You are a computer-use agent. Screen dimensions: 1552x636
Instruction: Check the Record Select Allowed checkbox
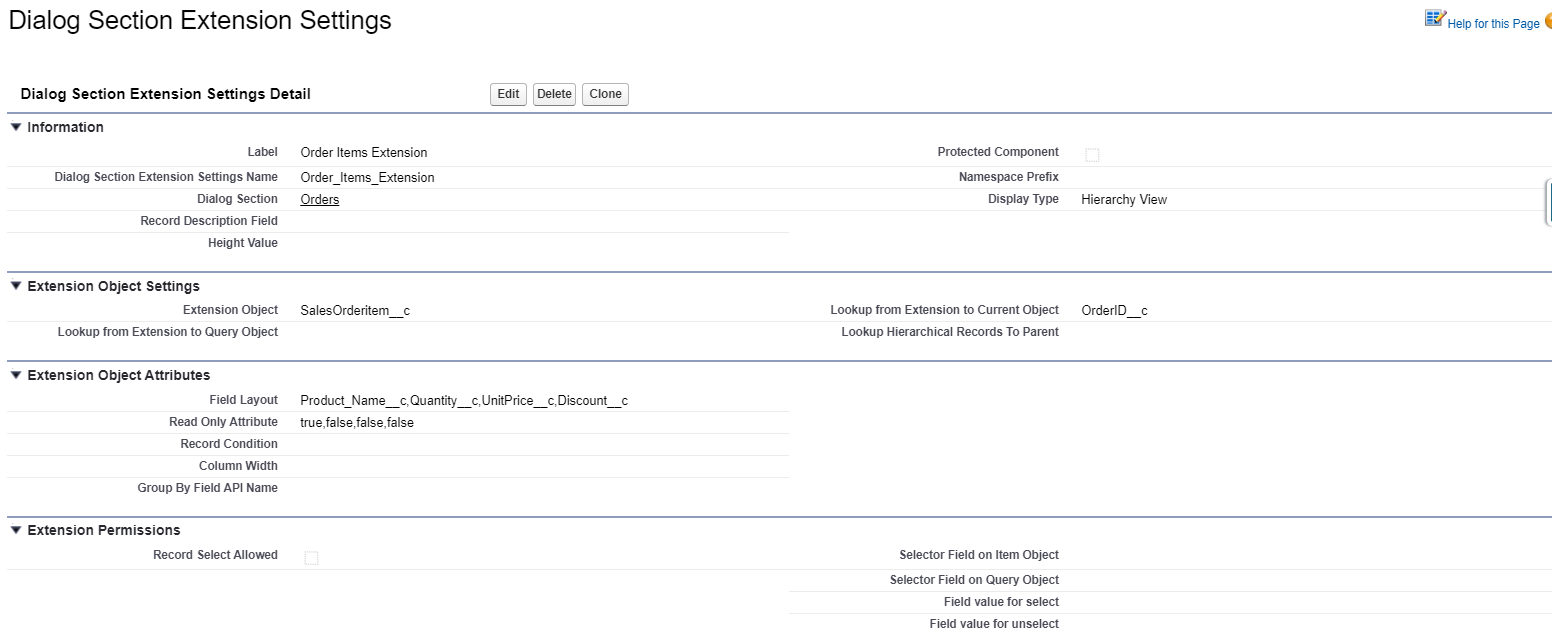click(x=311, y=558)
